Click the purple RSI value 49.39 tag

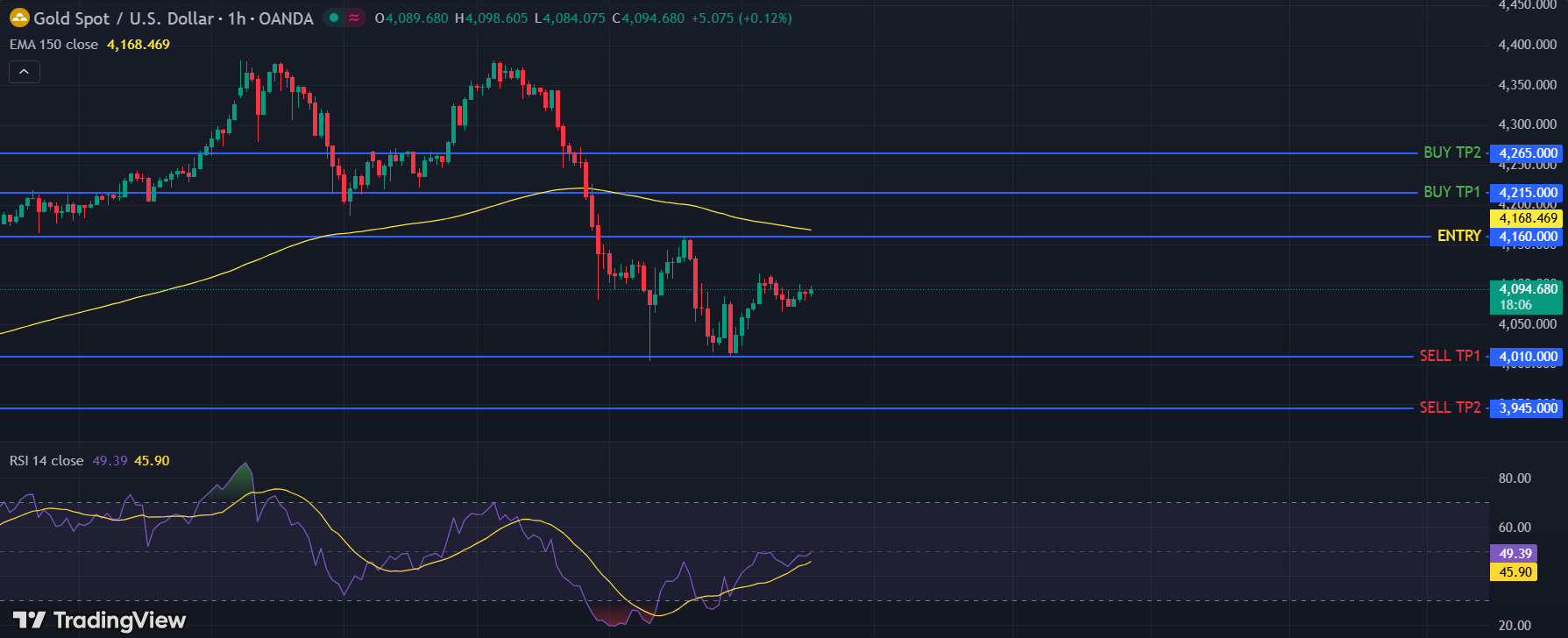1515,554
